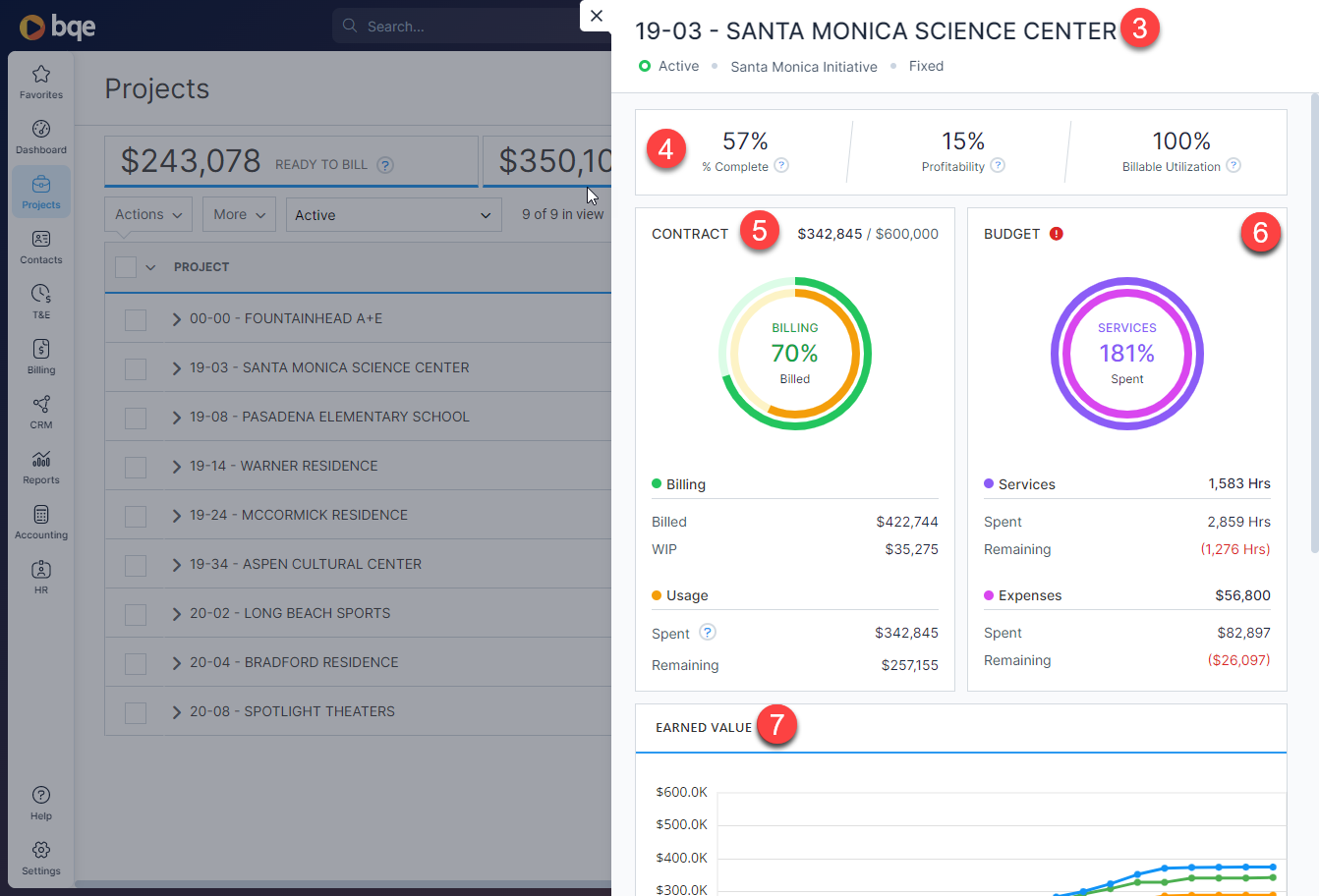Image resolution: width=1319 pixels, height=896 pixels.
Task: Open the Actions dropdown
Action: tap(147, 215)
